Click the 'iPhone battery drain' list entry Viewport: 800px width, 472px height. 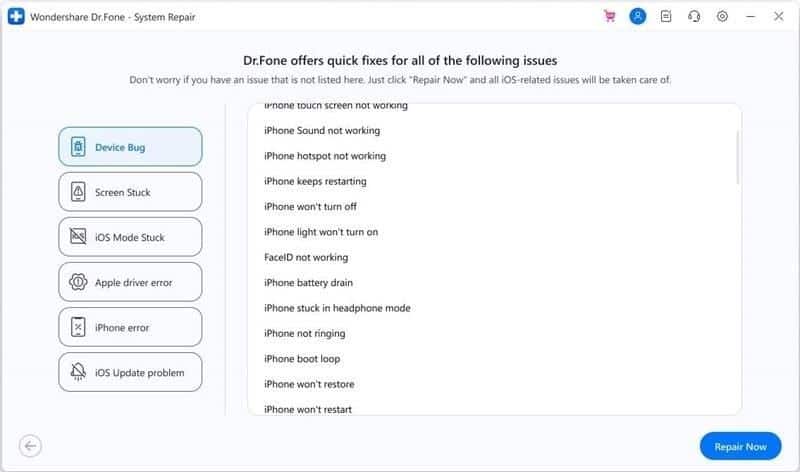(x=308, y=283)
